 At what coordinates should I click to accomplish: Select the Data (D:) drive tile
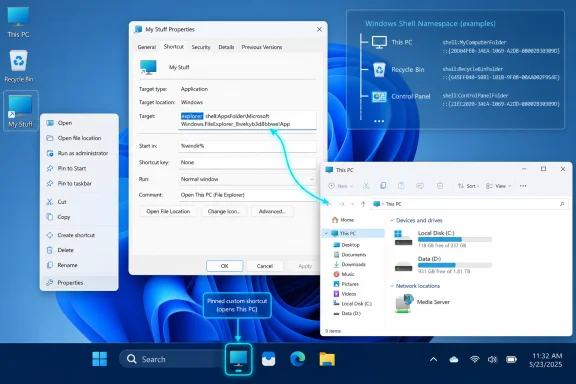[x=443, y=265]
